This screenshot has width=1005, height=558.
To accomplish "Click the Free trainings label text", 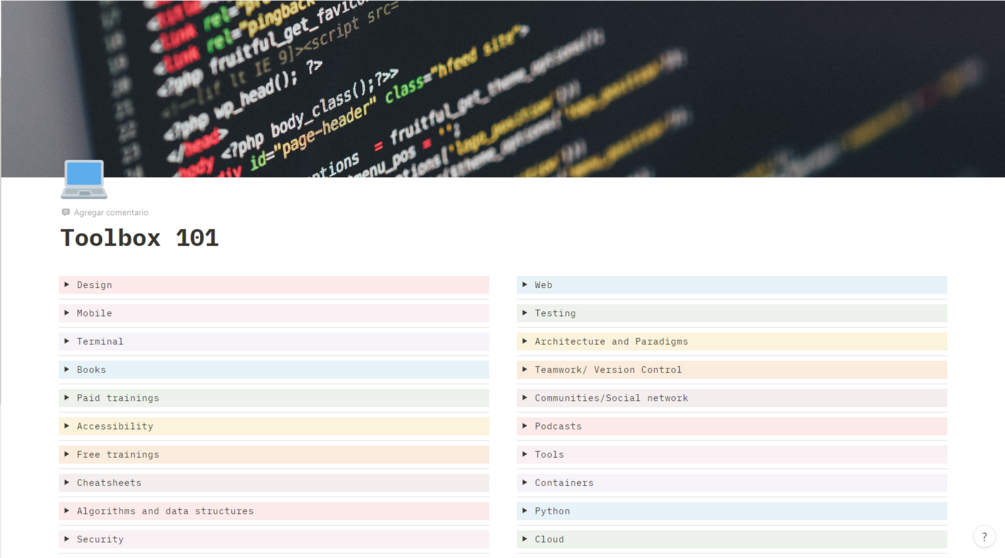I will pyautogui.click(x=118, y=454).
